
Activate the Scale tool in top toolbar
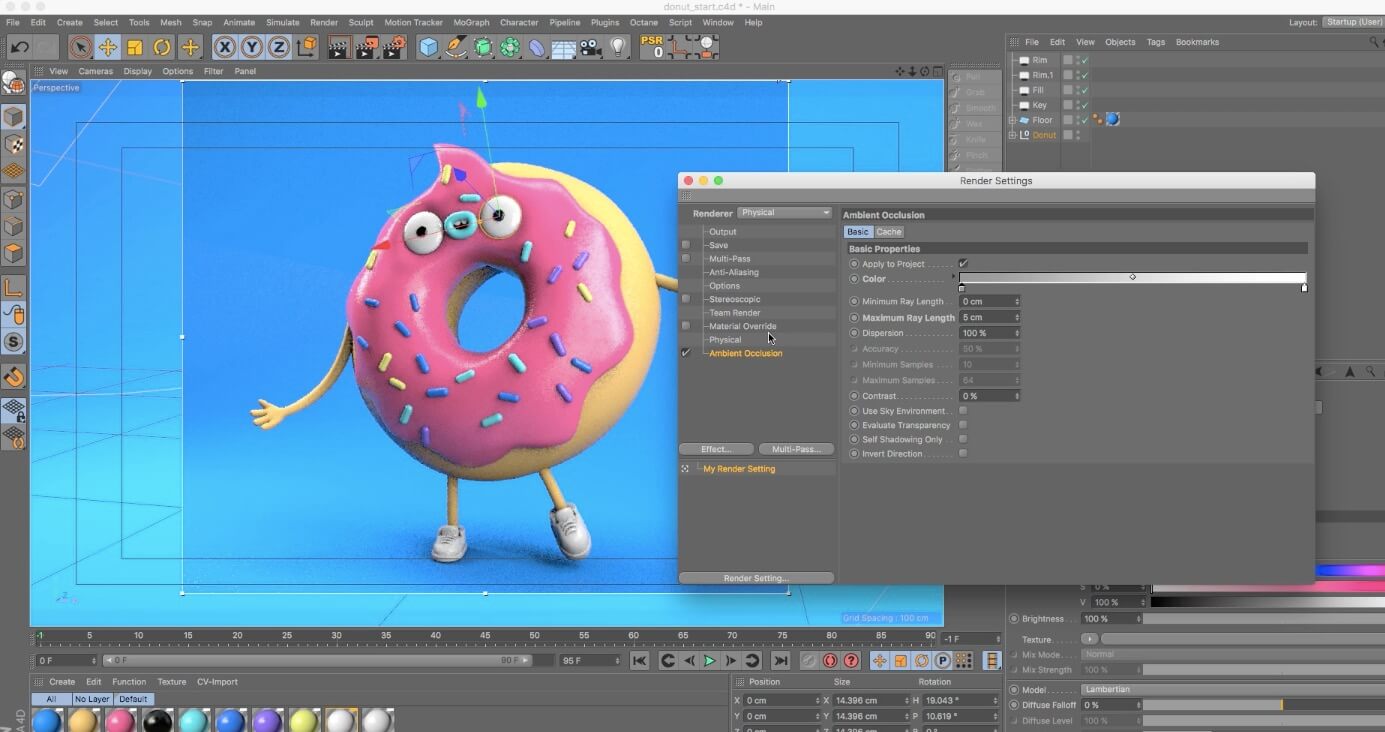point(135,47)
